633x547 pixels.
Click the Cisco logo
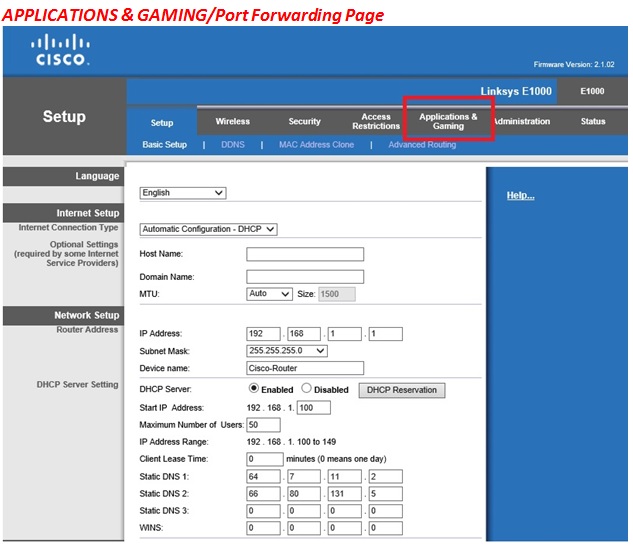(x=60, y=50)
